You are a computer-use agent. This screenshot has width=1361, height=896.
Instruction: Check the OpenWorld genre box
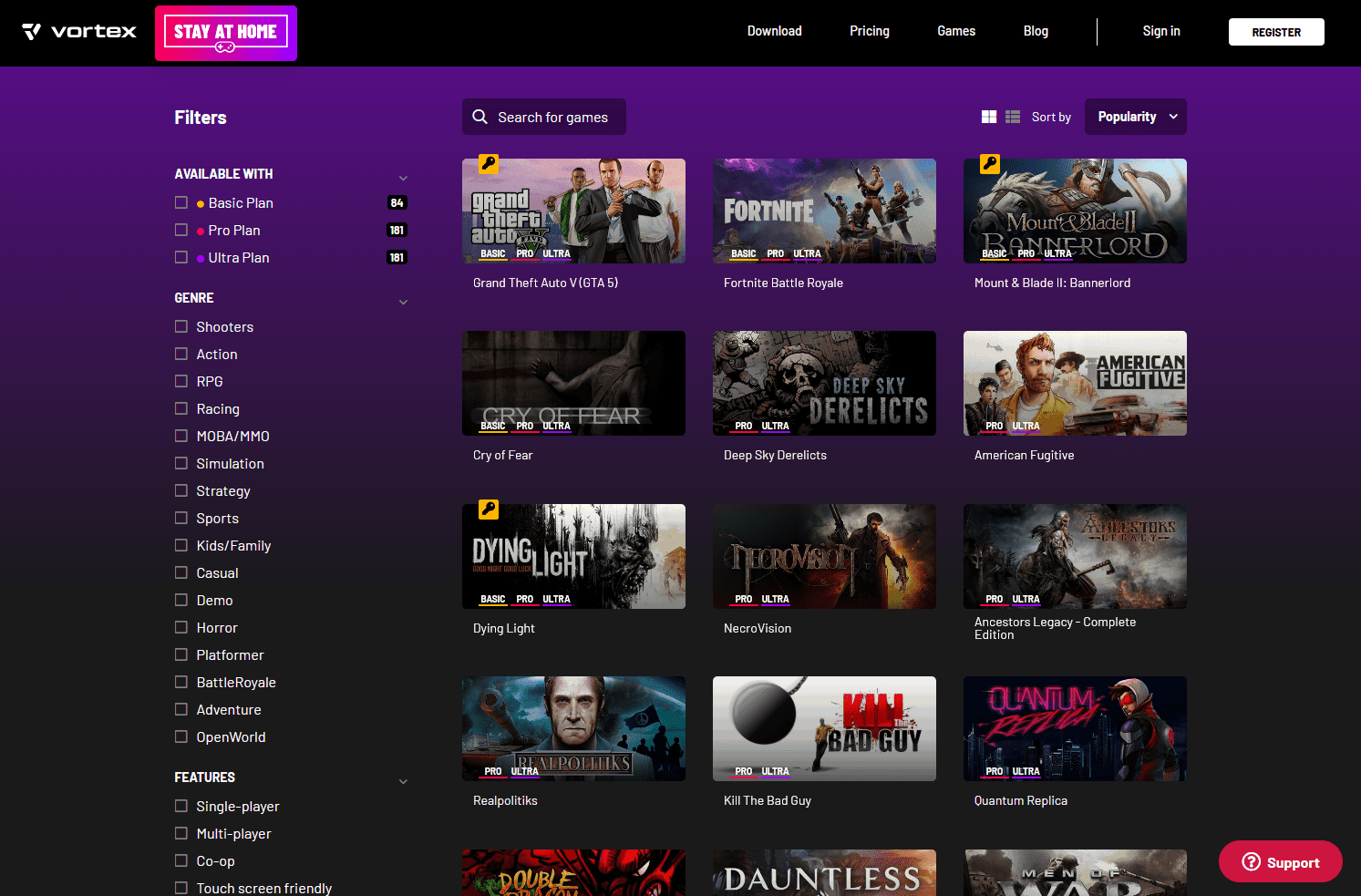[x=181, y=736]
